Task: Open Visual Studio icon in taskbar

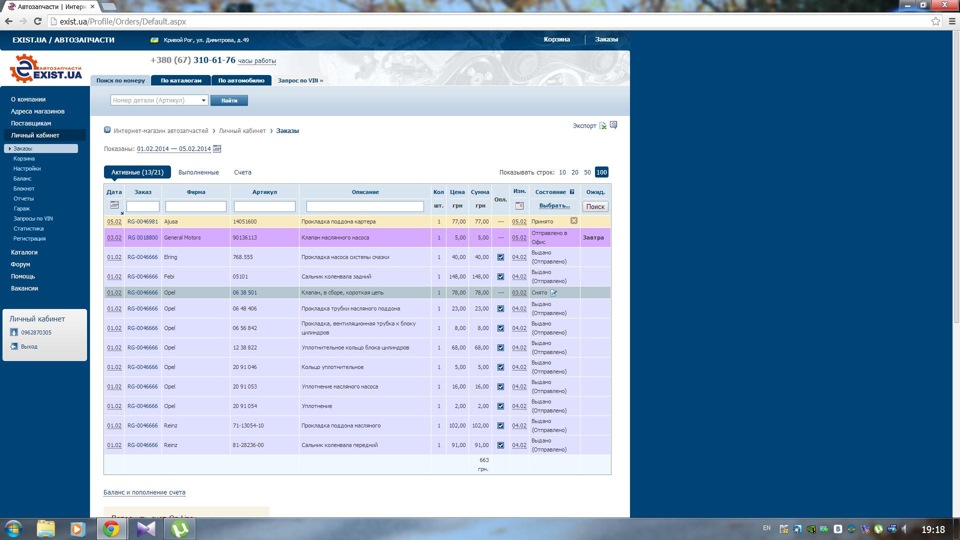Action: click(146, 528)
